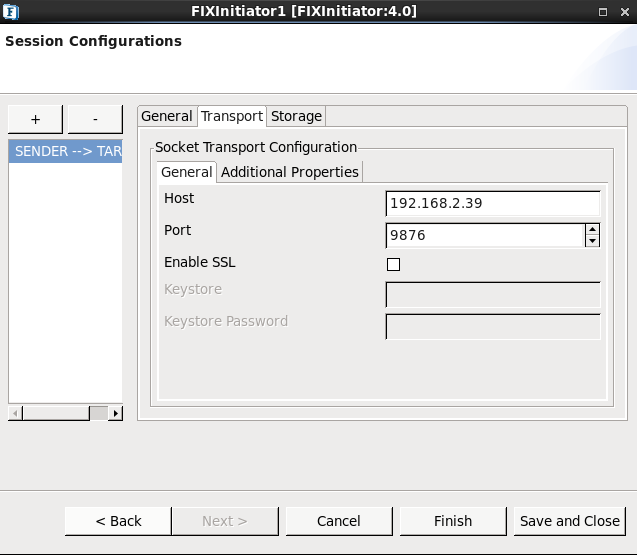Click the Port field showing 9876
637x555 pixels.
[x=485, y=235]
